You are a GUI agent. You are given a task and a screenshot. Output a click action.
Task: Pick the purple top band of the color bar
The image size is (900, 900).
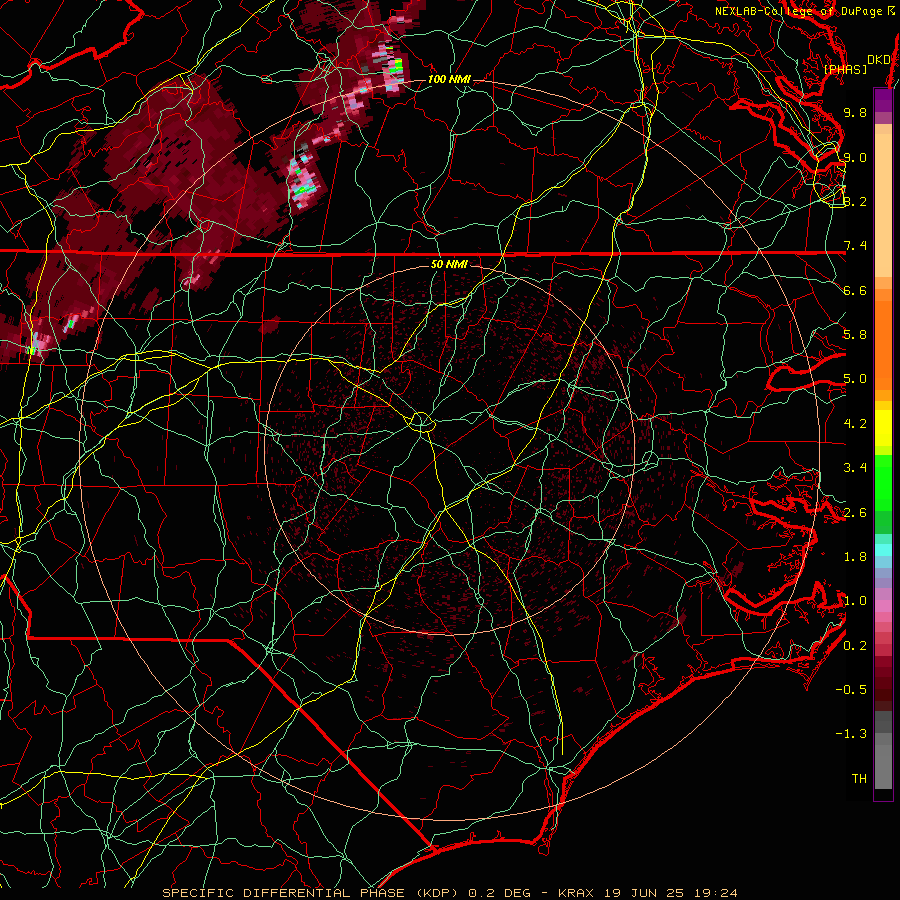(884, 100)
